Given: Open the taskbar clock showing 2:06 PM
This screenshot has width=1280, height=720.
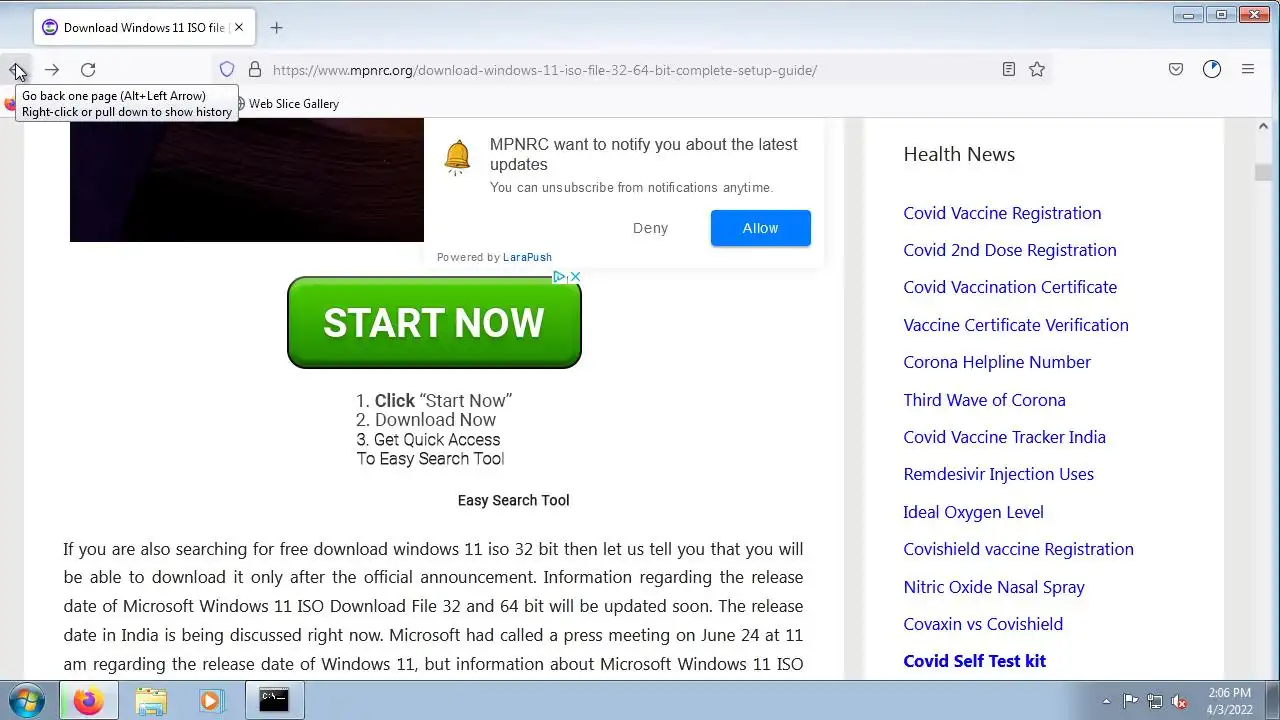Looking at the screenshot, I should click(x=1229, y=701).
